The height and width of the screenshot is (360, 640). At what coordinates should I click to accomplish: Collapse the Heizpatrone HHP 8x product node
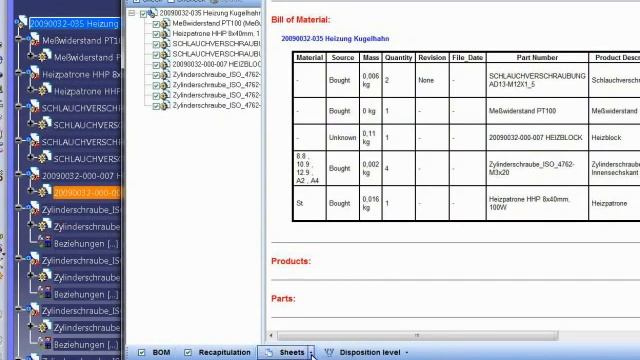(x=18, y=73)
